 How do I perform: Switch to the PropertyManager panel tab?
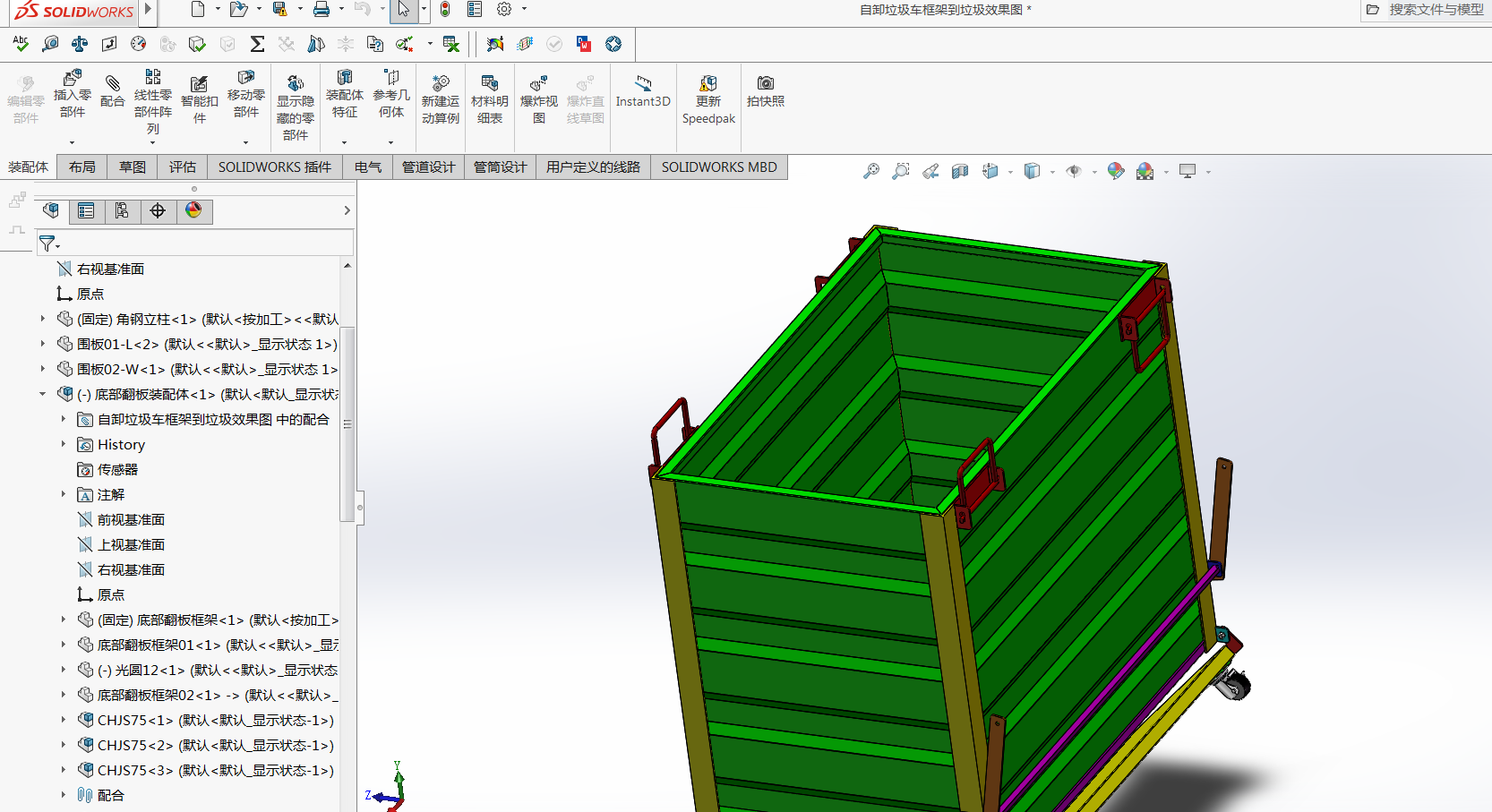click(x=86, y=210)
